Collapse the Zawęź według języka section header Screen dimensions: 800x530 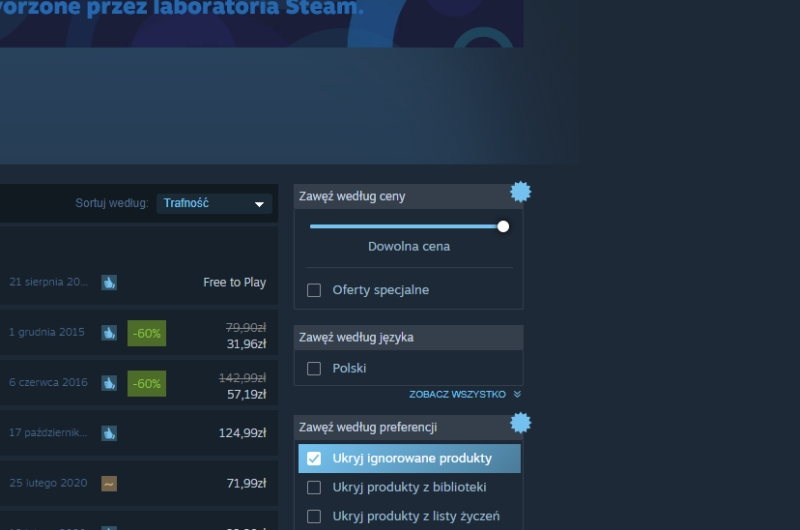coord(408,337)
